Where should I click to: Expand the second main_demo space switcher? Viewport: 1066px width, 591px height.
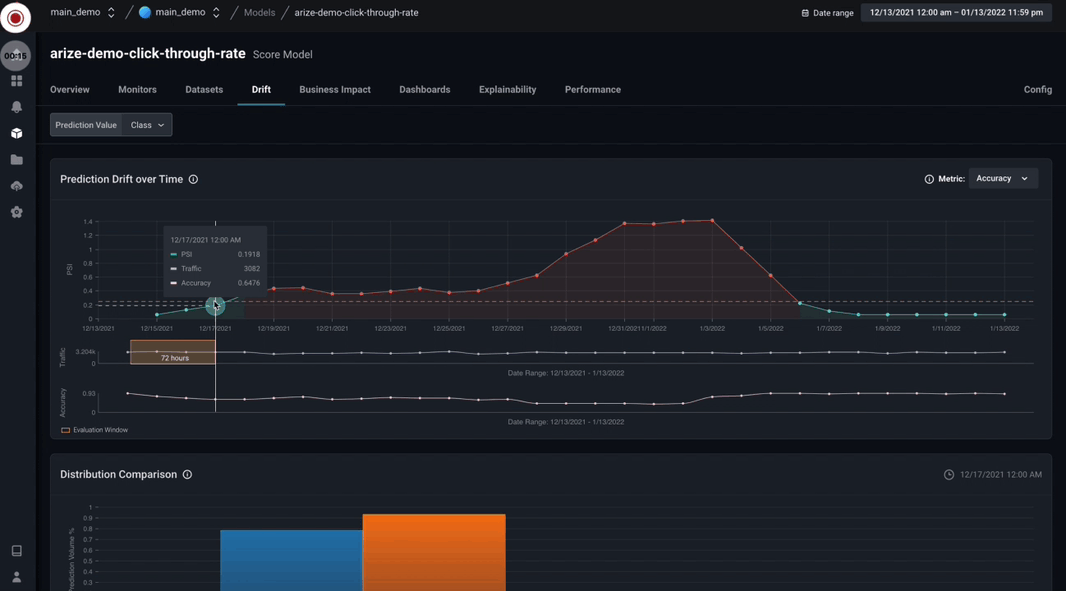point(216,12)
